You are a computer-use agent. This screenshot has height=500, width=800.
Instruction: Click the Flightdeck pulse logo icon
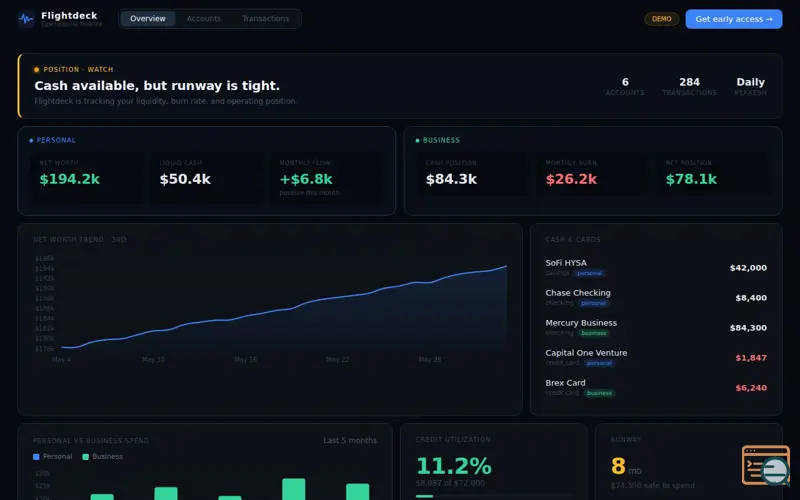pyautogui.click(x=26, y=19)
